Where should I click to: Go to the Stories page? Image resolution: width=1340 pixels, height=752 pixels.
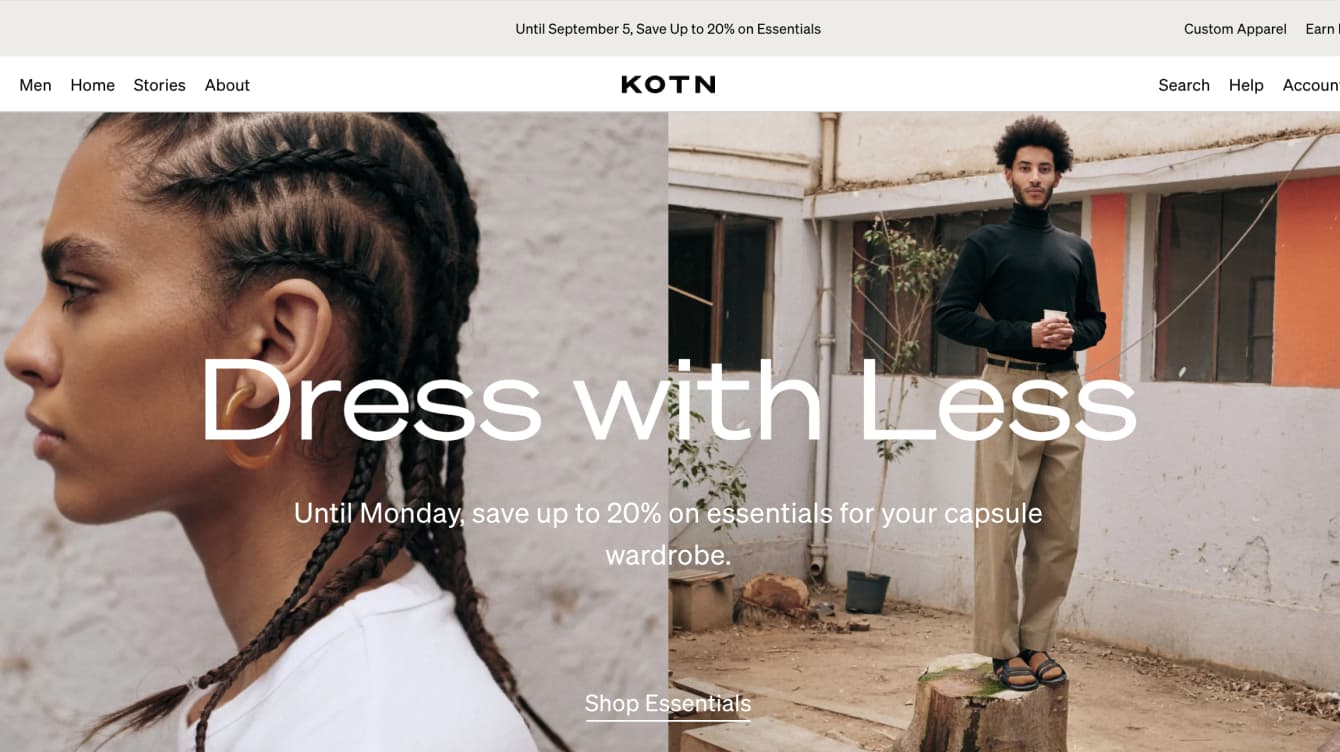159,85
